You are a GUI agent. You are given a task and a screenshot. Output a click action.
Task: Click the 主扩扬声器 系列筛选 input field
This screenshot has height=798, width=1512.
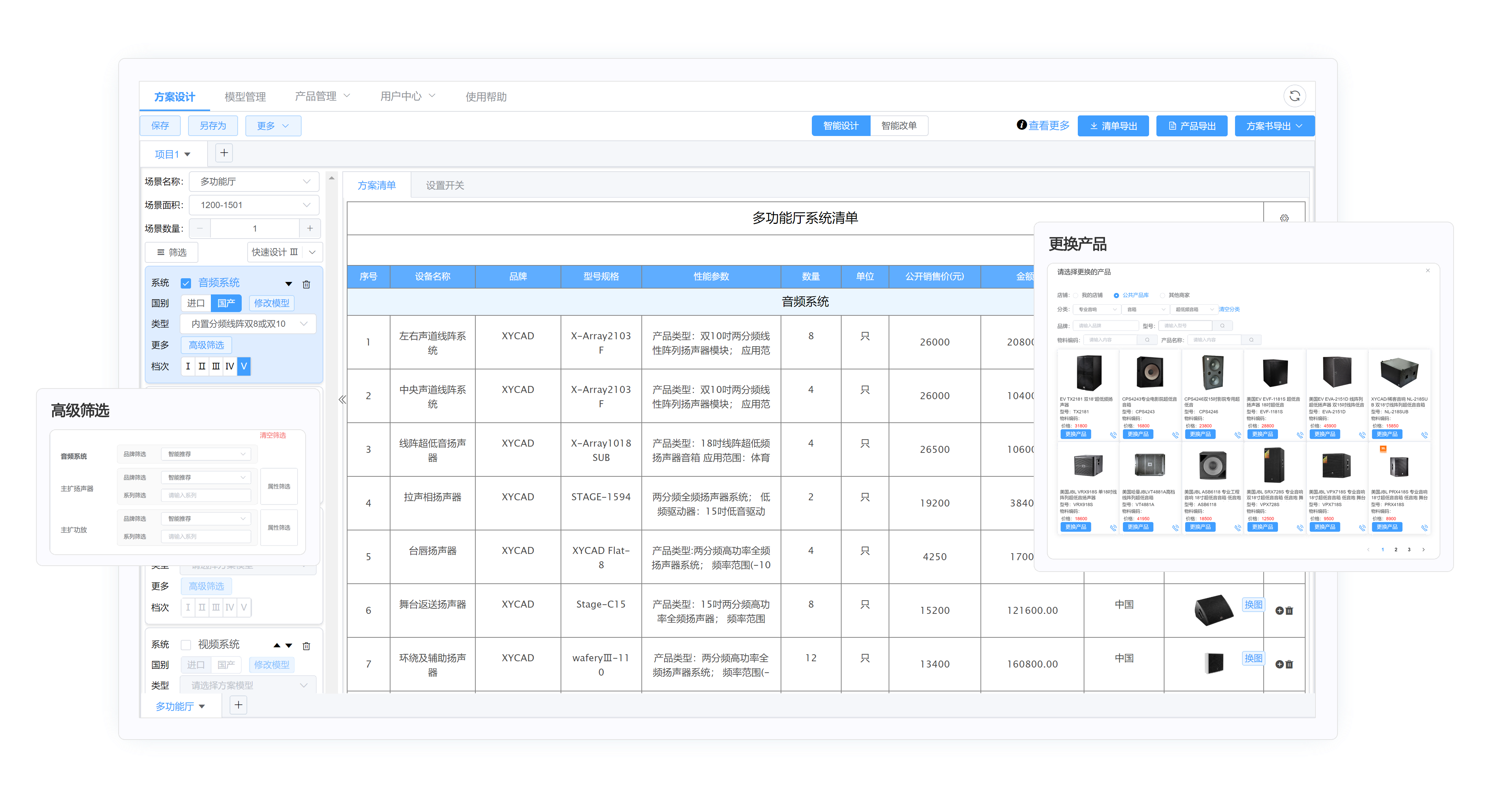pyautogui.click(x=206, y=495)
